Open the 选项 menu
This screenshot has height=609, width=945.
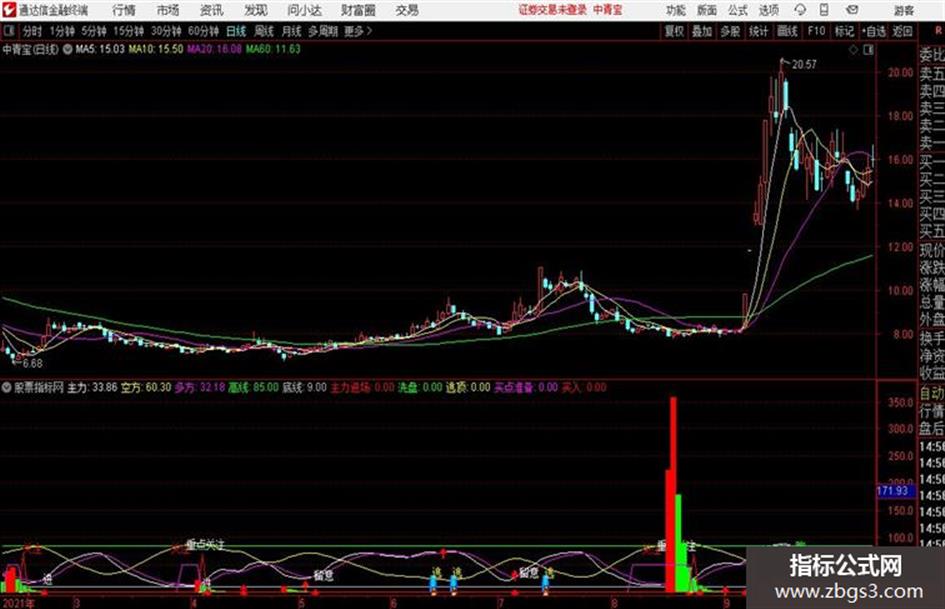point(769,10)
